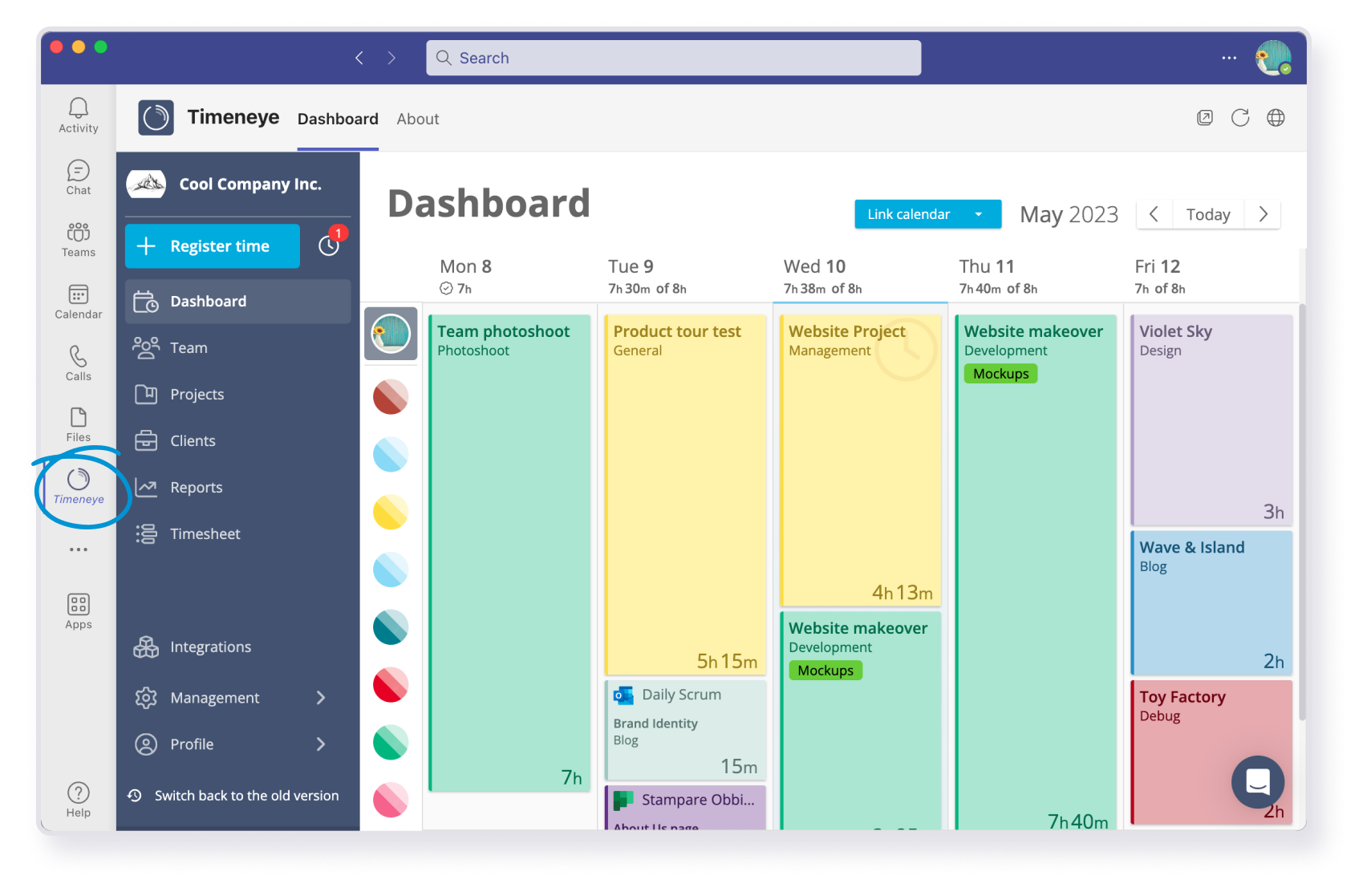This screenshot has width=1367, height=896.
Task: Open the Chat icon in Teams rail
Action: [79, 177]
